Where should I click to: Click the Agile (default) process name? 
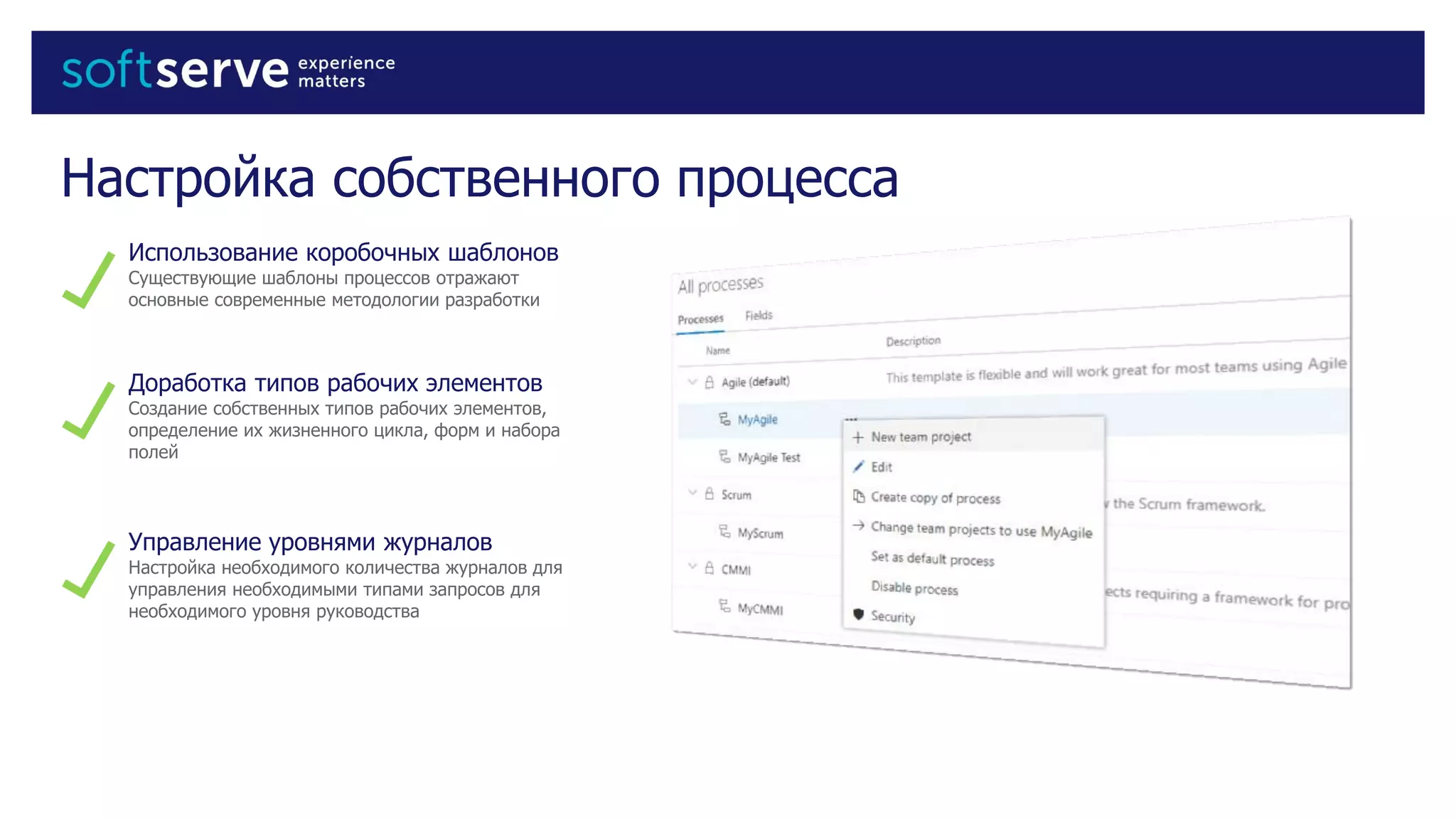755,382
